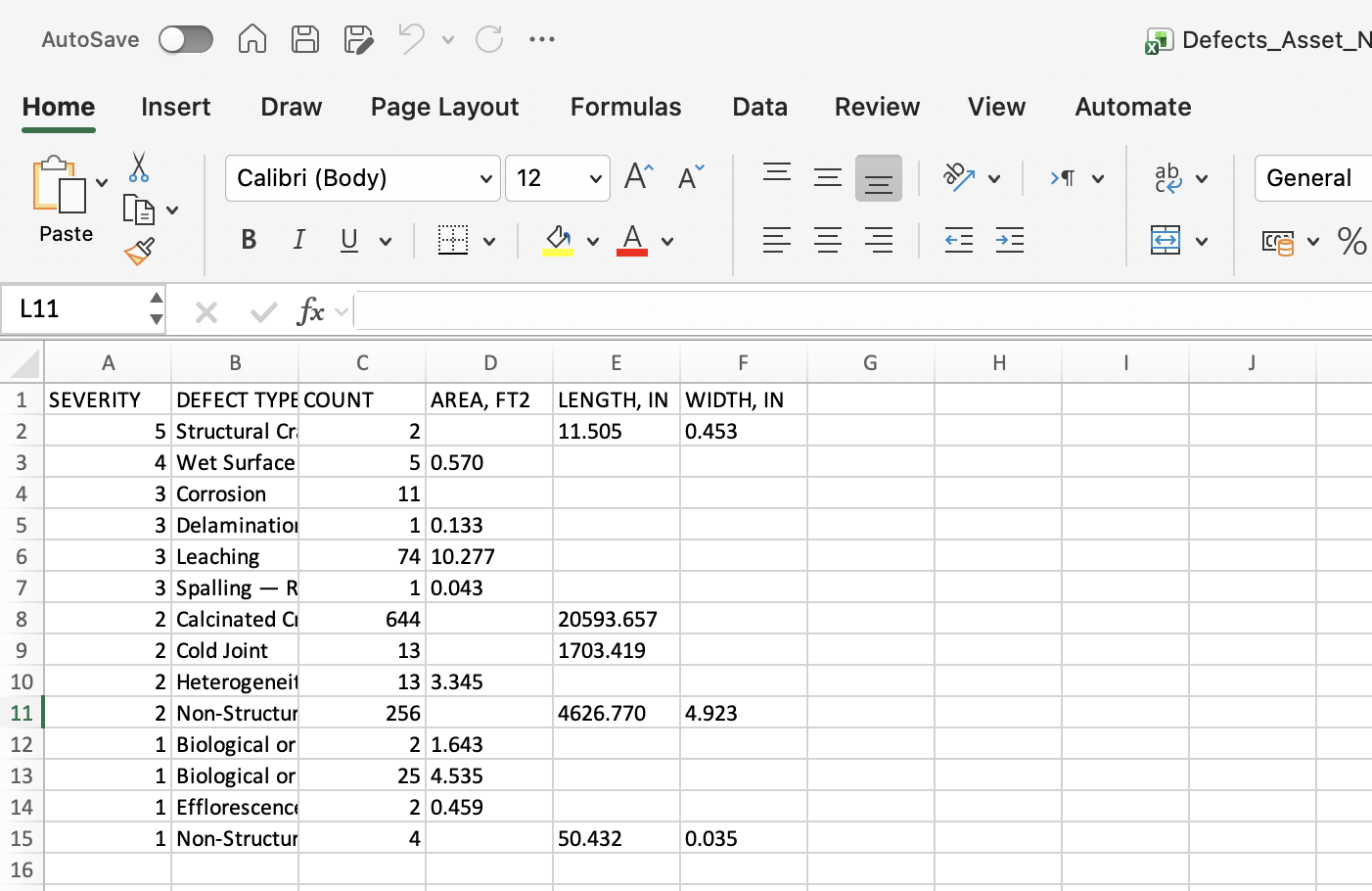Open the Insert ribbon tab
Viewport: 1372px width, 891px height.
click(x=176, y=107)
